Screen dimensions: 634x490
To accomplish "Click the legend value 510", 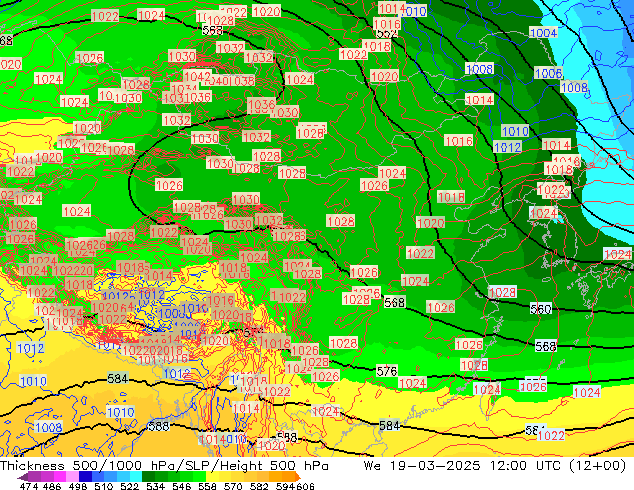I will click(x=104, y=486).
